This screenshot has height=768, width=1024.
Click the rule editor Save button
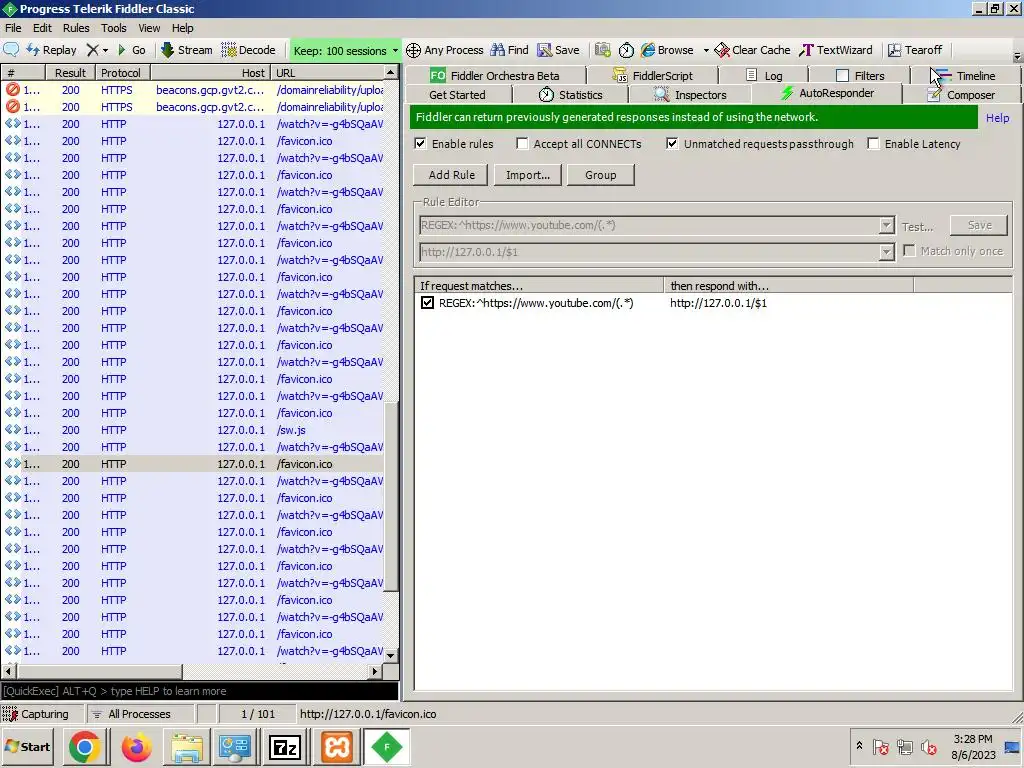[x=979, y=225]
